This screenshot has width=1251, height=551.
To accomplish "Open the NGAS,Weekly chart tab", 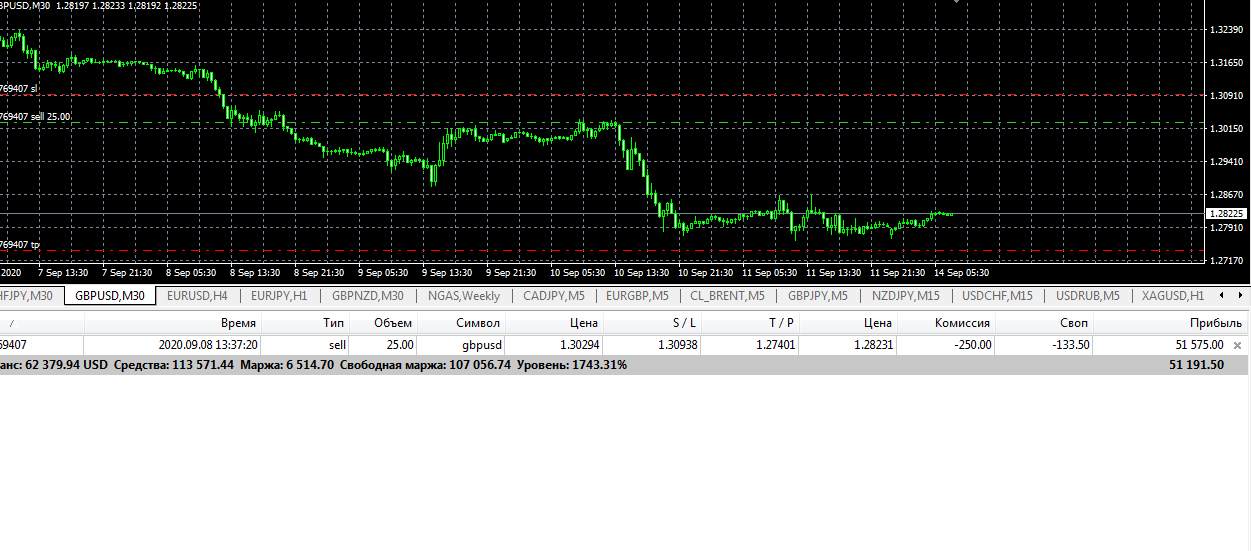I will point(464,296).
